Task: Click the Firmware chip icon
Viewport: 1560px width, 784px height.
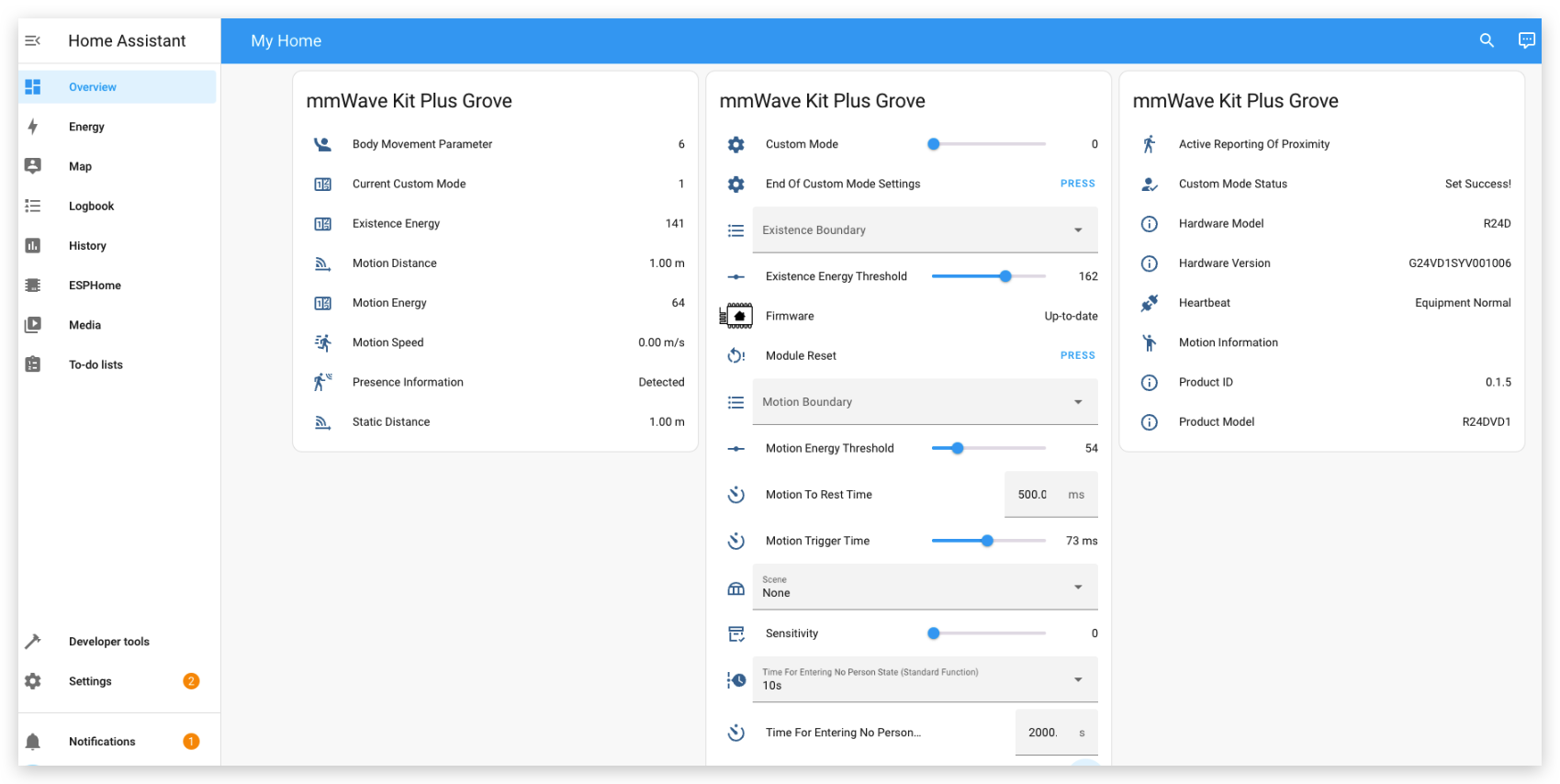Action: tap(736, 316)
